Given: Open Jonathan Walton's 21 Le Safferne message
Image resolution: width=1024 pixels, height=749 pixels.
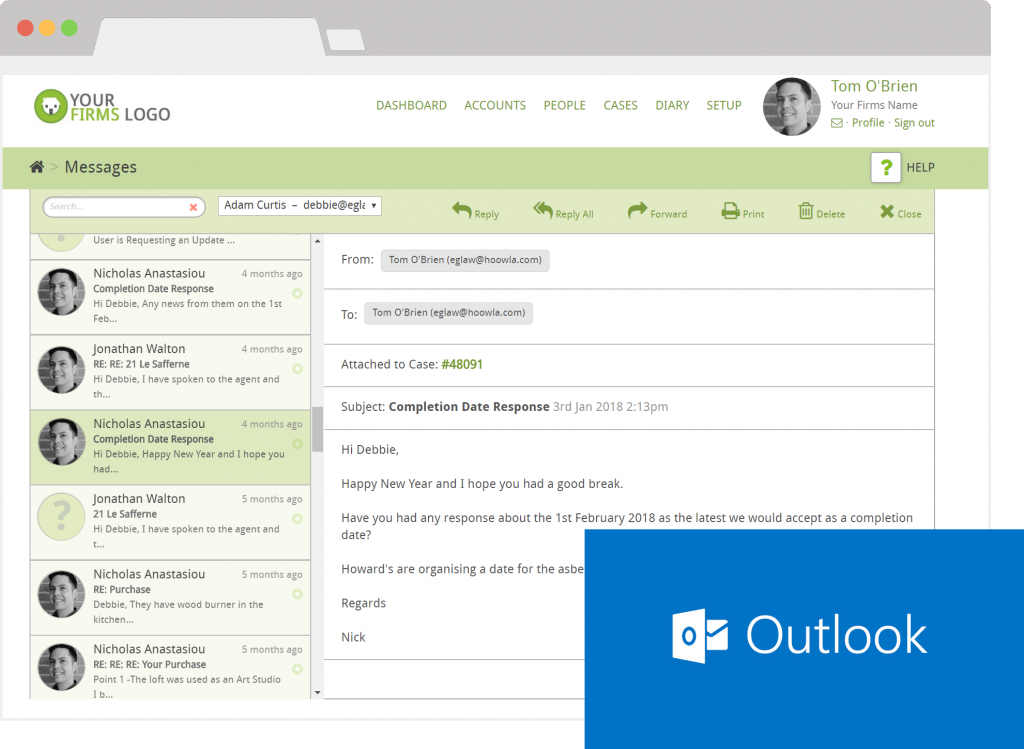Looking at the screenshot, I should [170, 522].
